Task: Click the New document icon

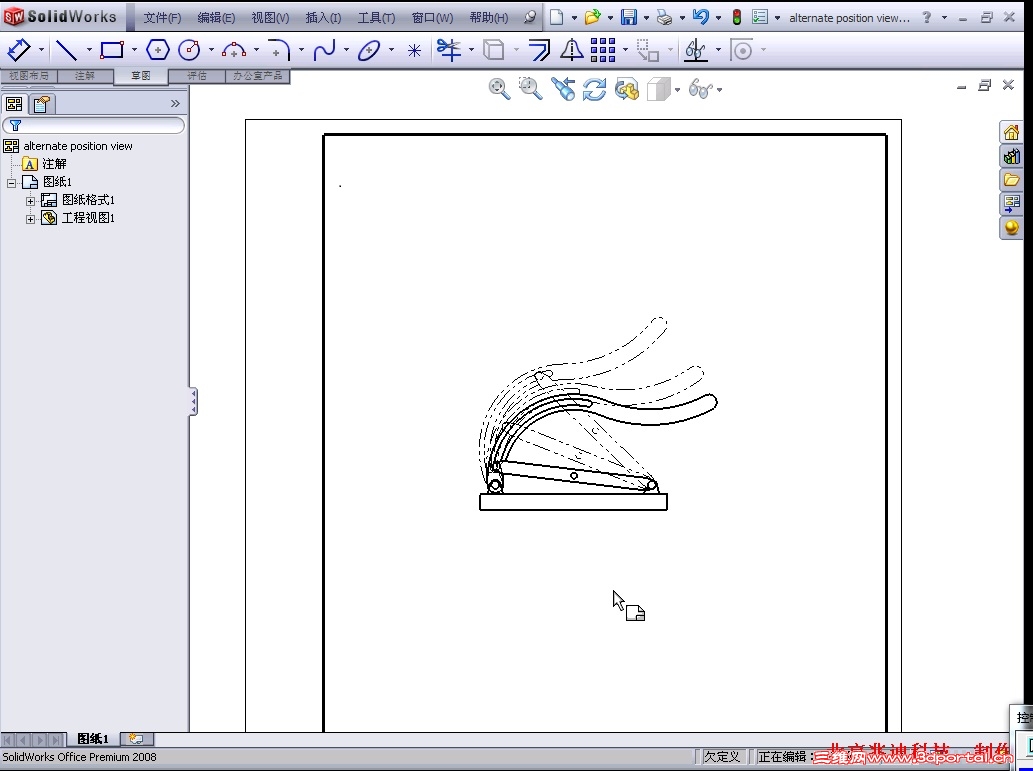Action: coord(557,17)
